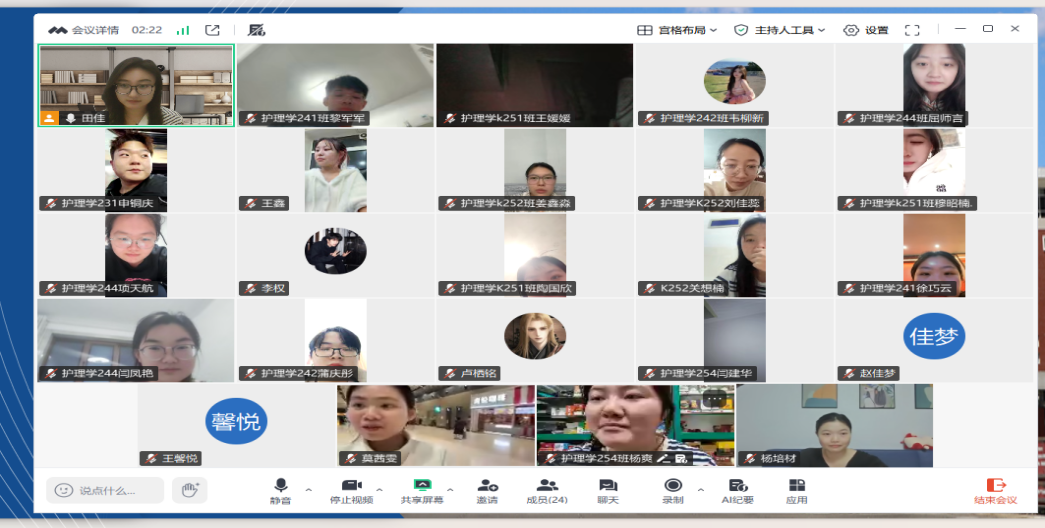The image size is (1045, 528).
Task: Click 结束会议 to end meeting
Action: (995, 490)
